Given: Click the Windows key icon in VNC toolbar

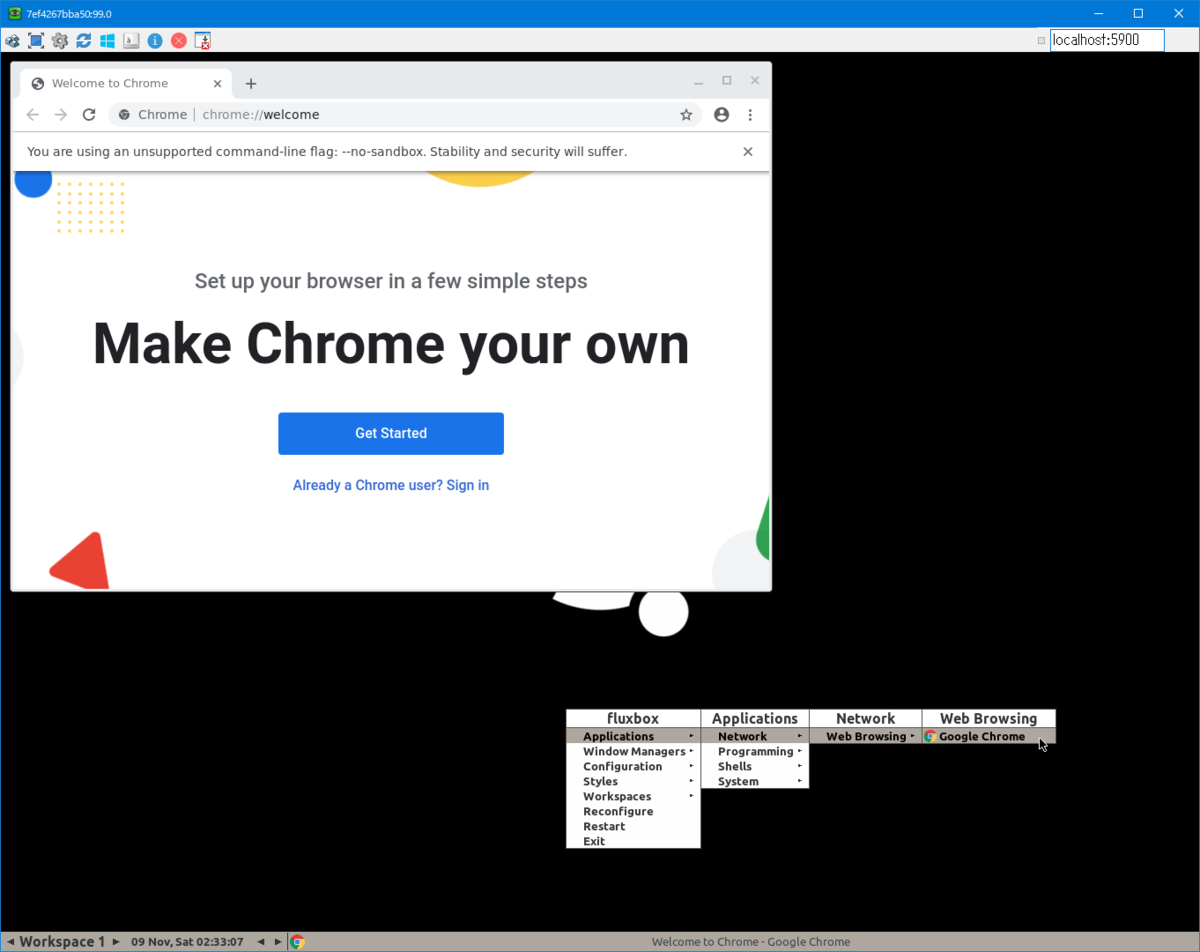Looking at the screenshot, I should pos(107,41).
